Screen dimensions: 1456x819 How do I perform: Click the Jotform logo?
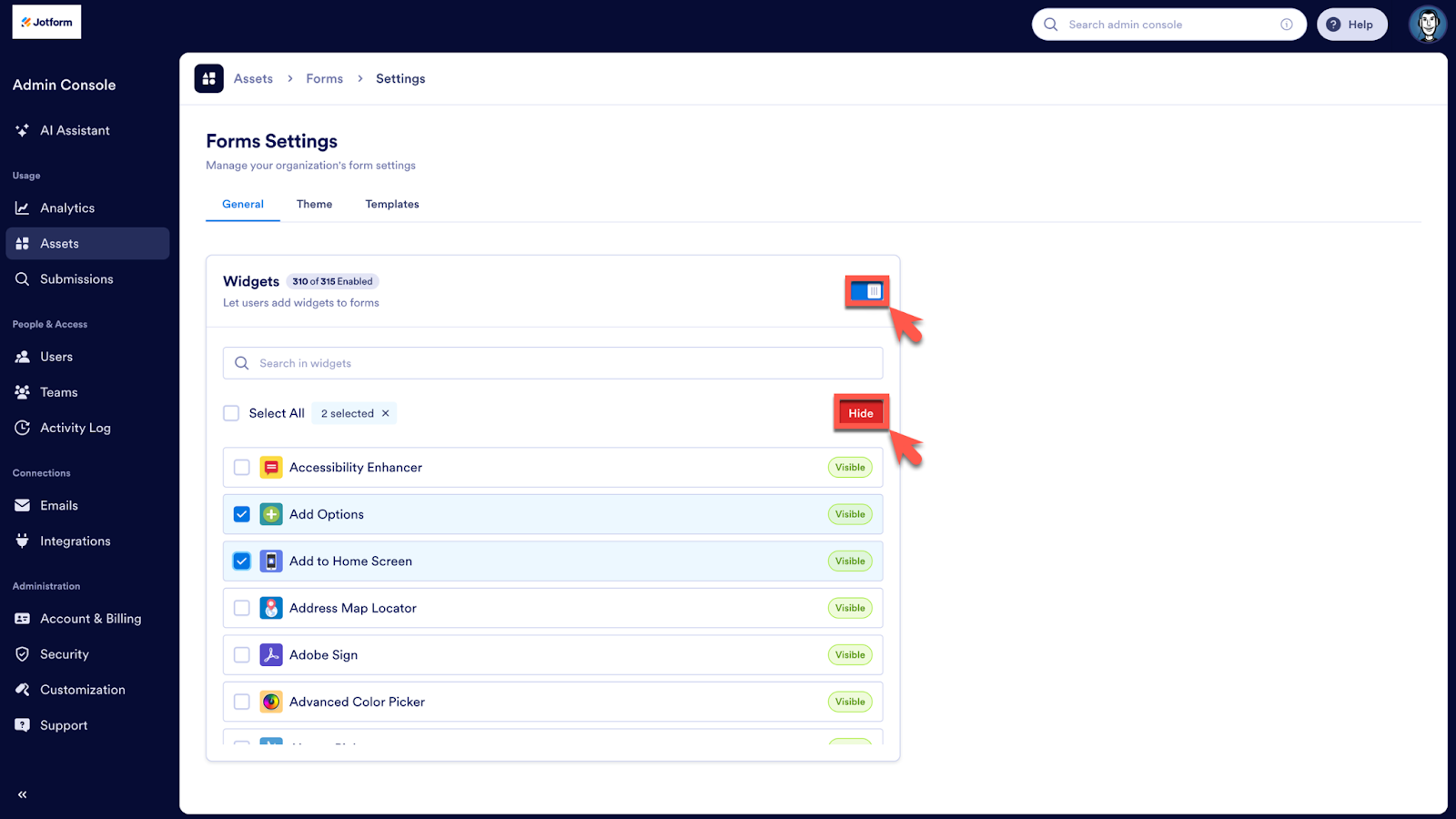[45, 21]
